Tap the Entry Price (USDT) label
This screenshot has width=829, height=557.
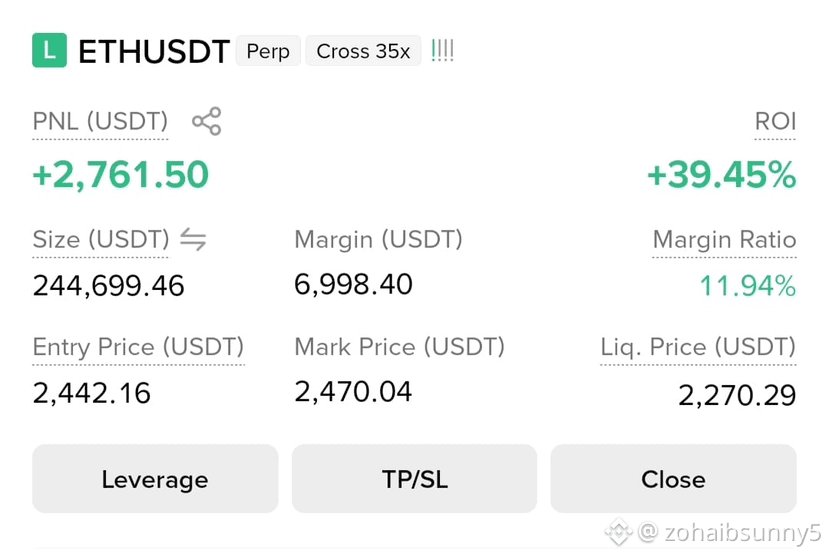click(139, 347)
